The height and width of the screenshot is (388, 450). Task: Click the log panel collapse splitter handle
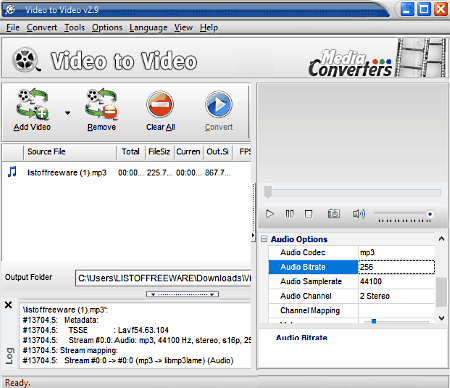[182, 294]
